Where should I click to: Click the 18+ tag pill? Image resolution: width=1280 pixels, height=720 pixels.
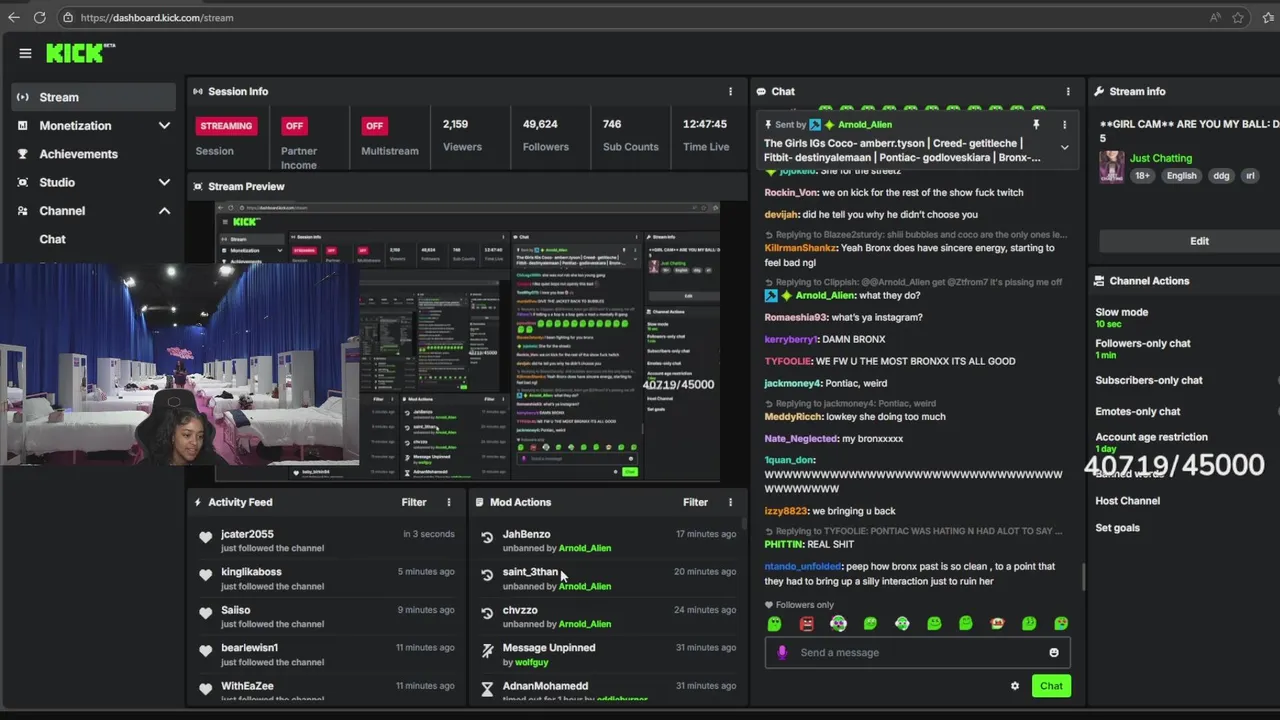(1142, 176)
